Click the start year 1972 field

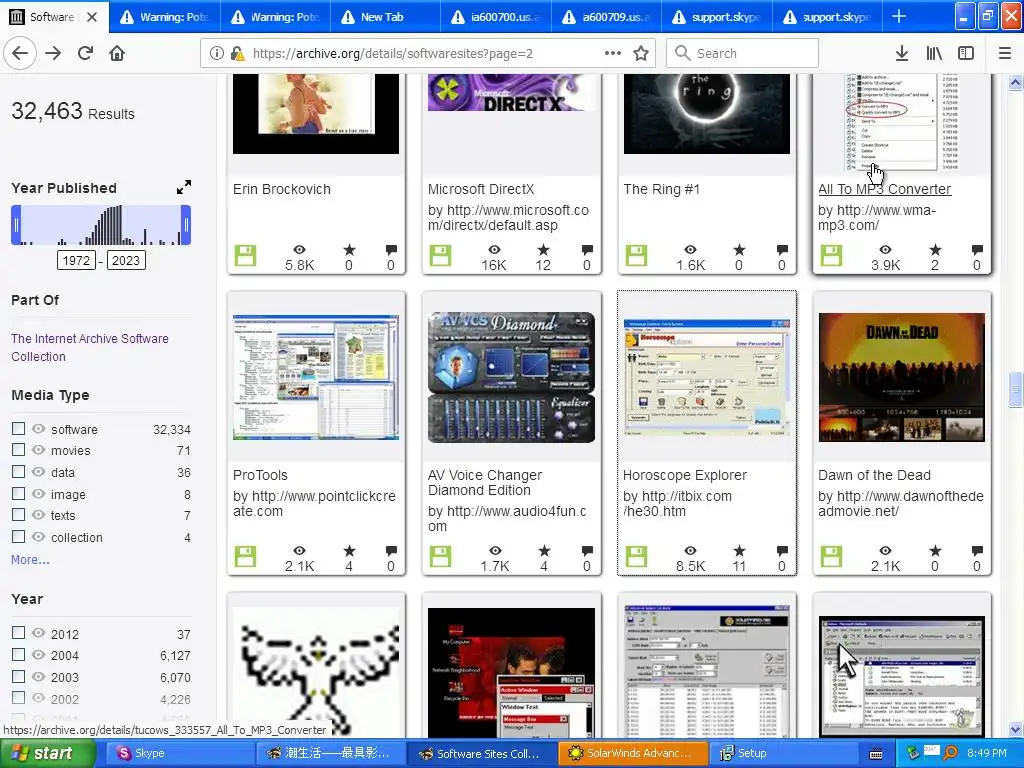click(x=76, y=261)
